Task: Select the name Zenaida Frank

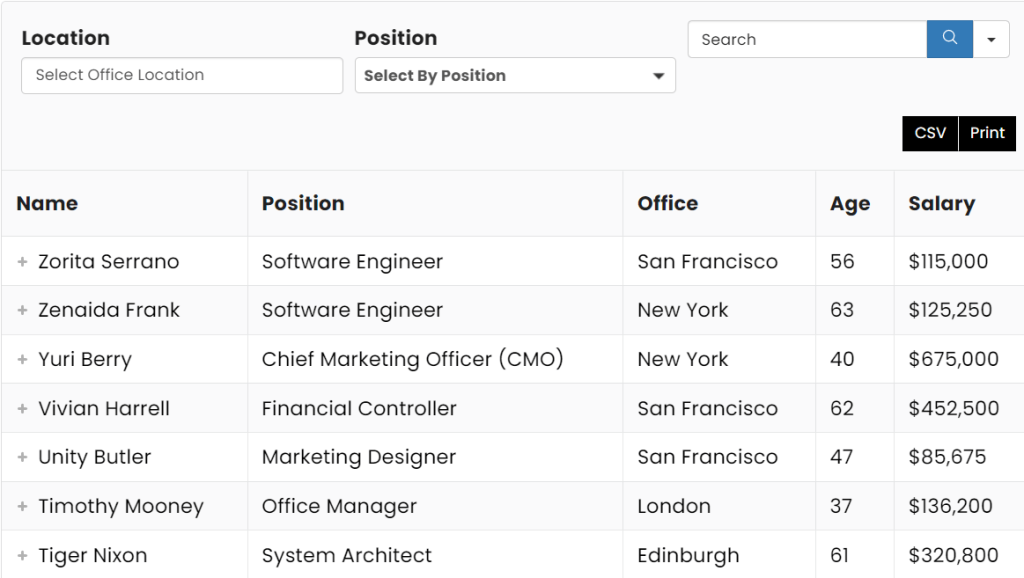Action: pyautogui.click(x=108, y=310)
